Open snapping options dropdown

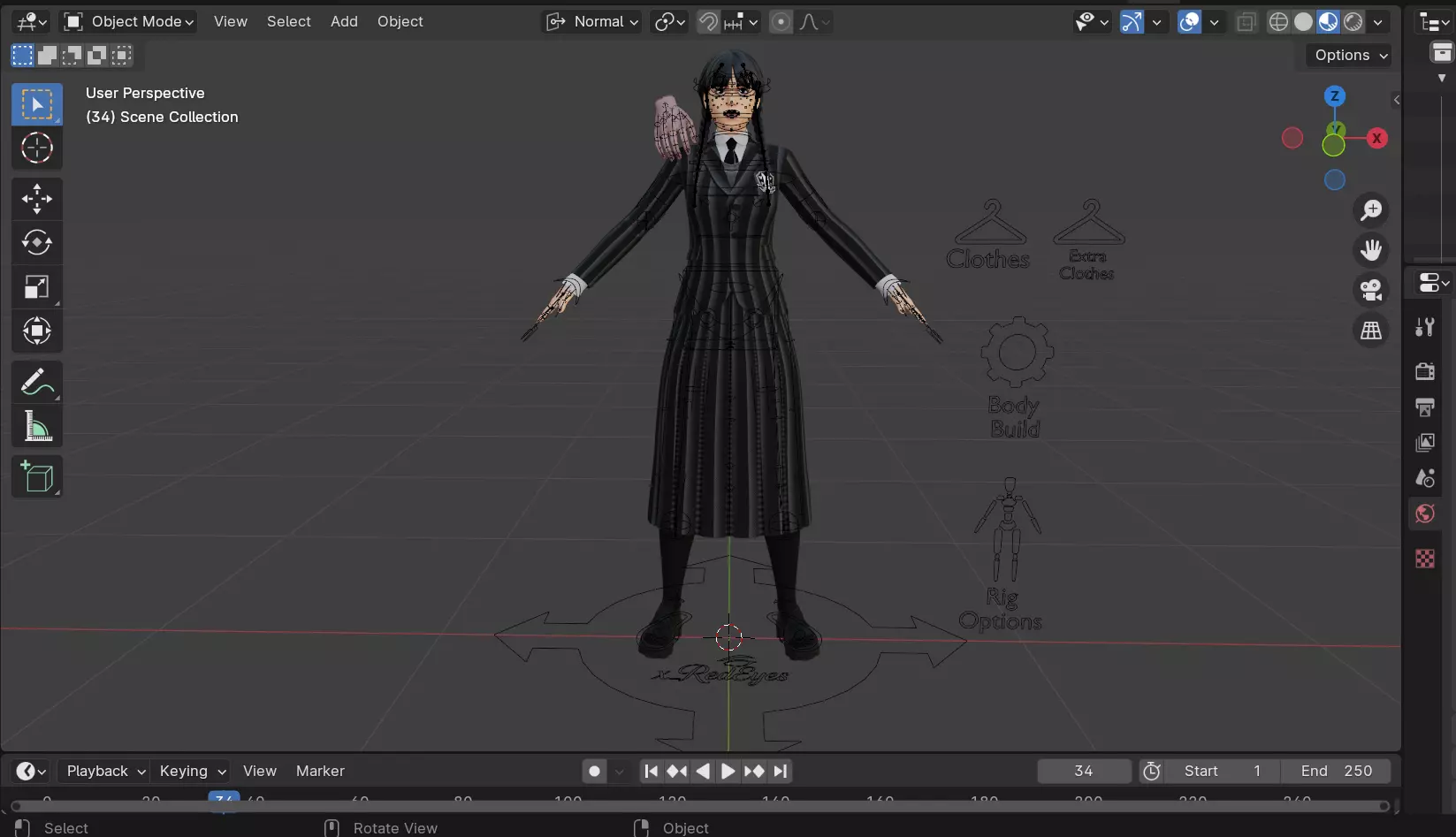741,21
